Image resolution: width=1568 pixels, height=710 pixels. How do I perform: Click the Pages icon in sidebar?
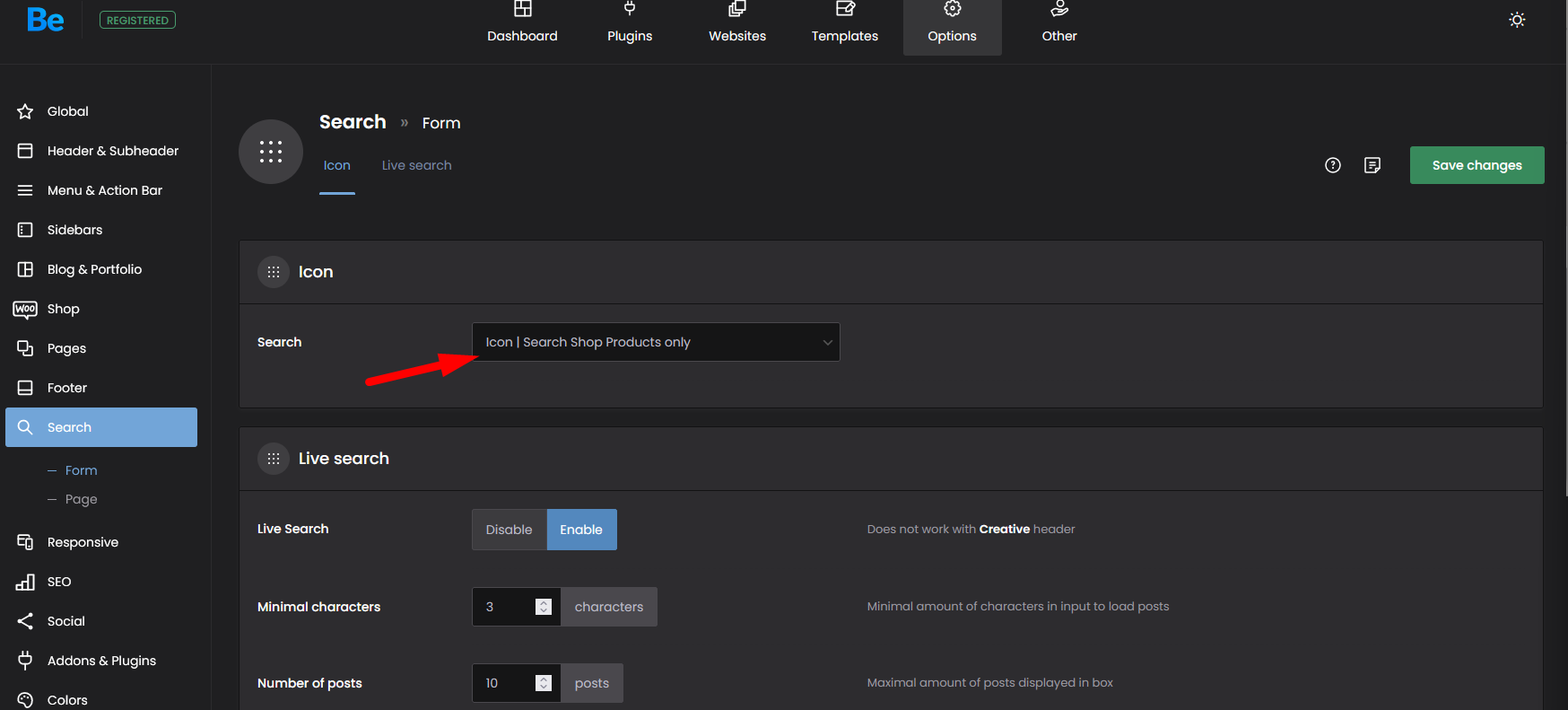[x=25, y=348]
